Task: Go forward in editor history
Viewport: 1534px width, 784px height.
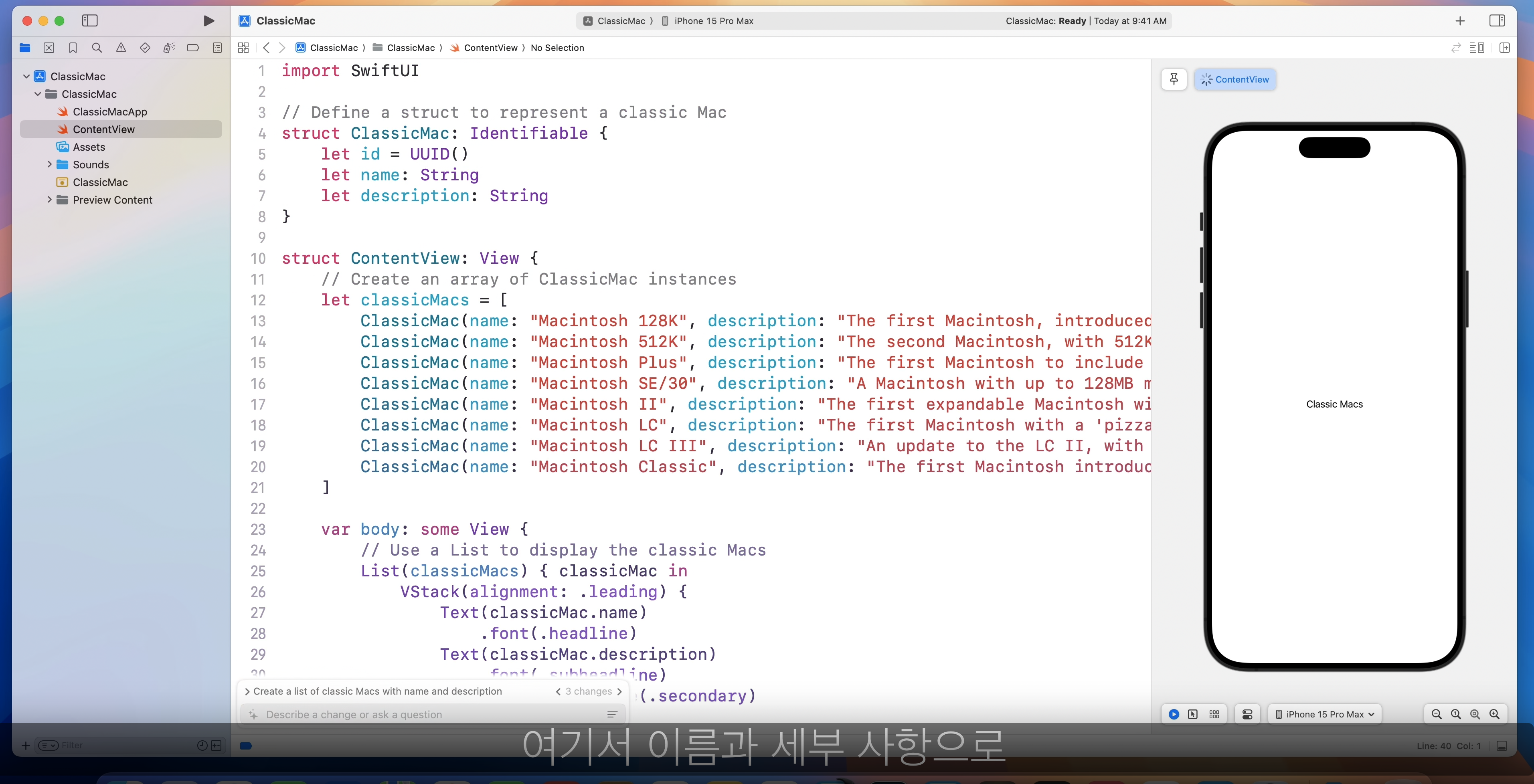Action: click(282, 48)
